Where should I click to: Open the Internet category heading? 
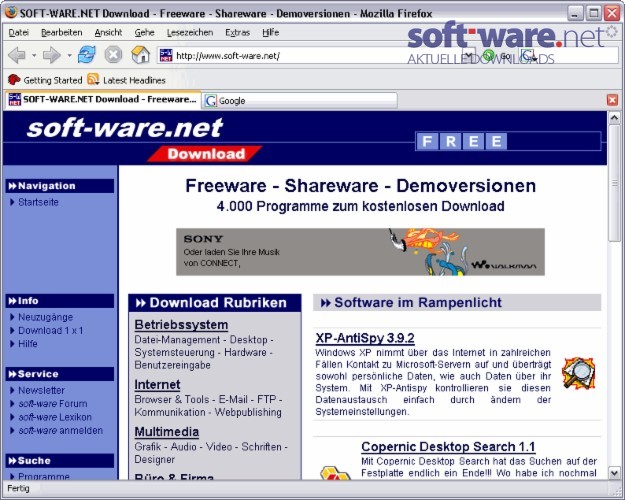pos(157,385)
